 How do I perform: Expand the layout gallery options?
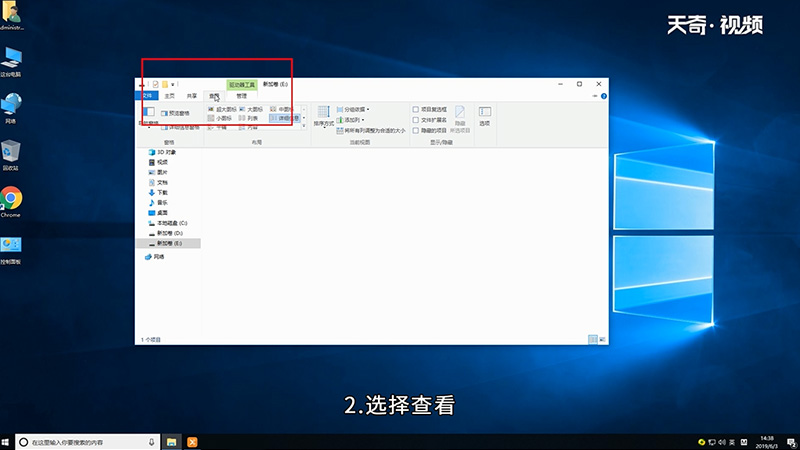304,127
